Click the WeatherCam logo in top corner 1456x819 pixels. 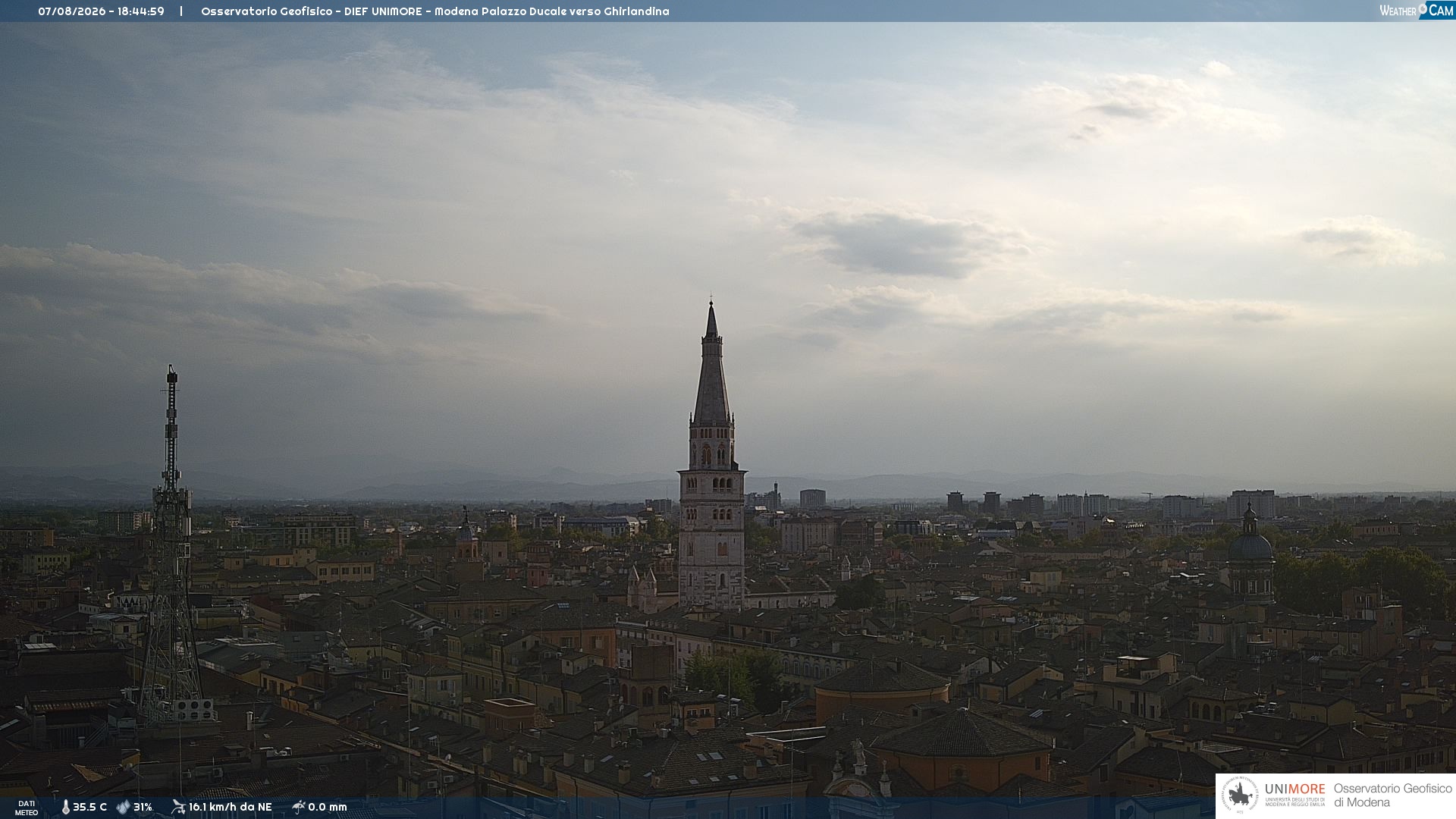pos(1417,11)
